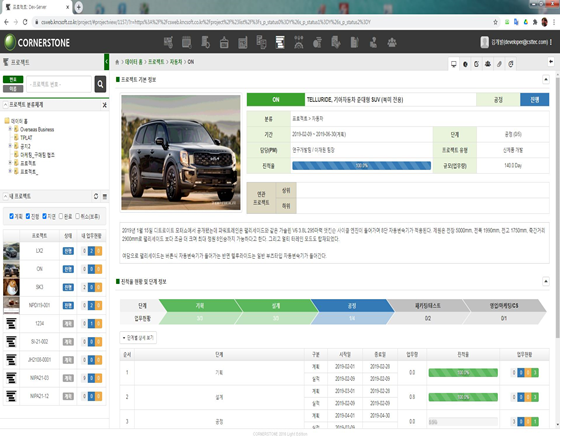The image size is (564, 437).
Task: Click the 데이터 홈 root folder icon
Action: pyautogui.click(x=7, y=120)
